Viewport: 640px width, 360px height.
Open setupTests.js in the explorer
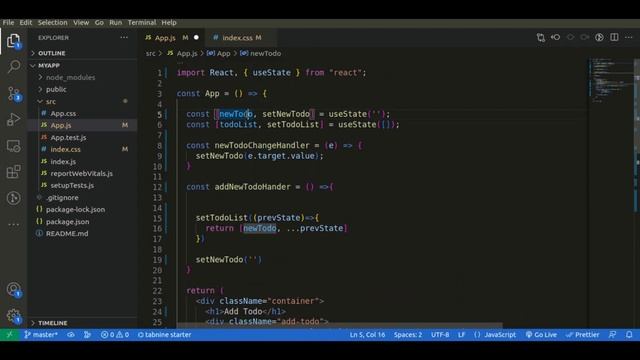(82, 185)
